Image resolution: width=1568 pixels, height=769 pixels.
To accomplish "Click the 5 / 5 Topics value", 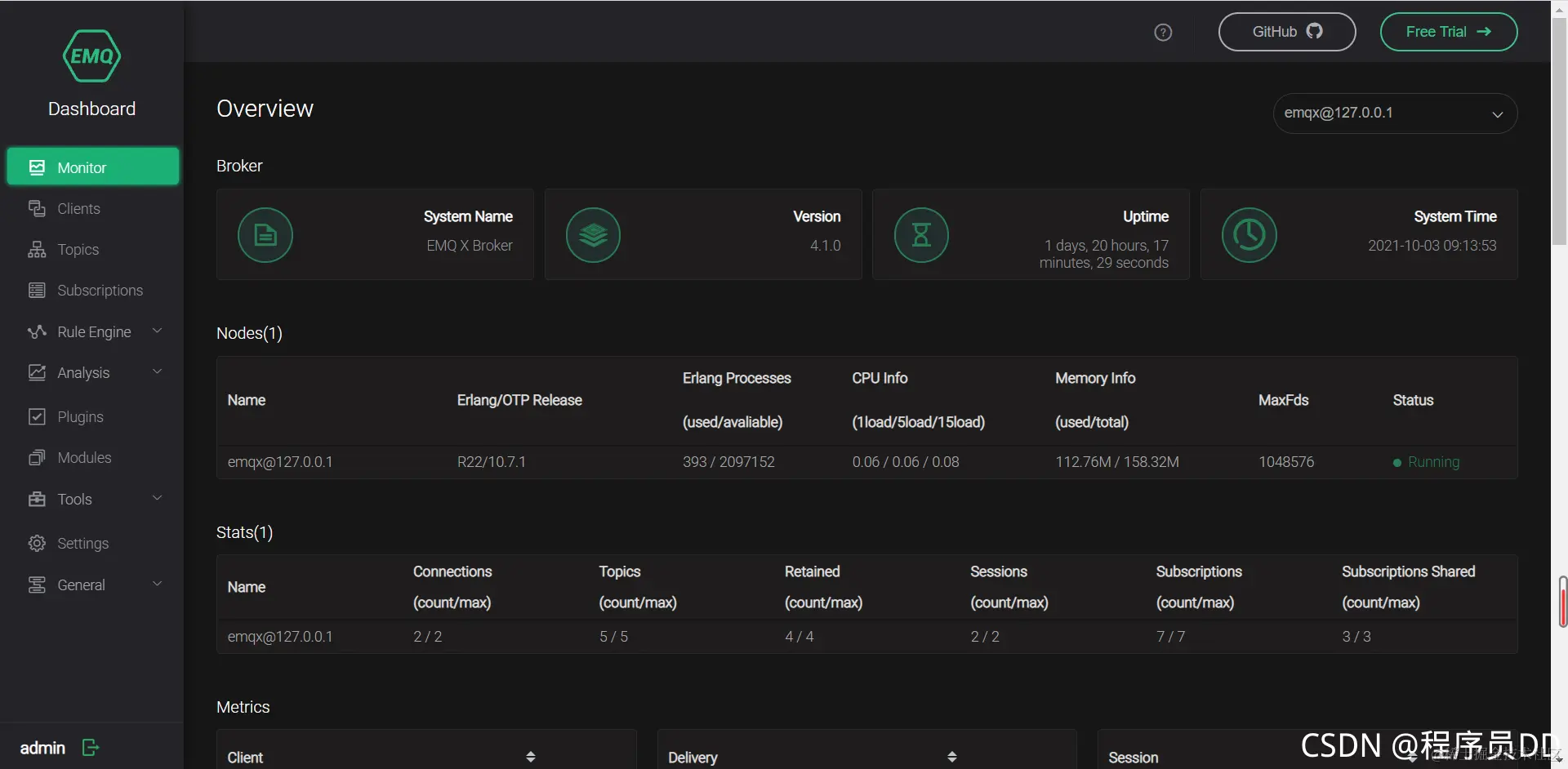I will click(x=613, y=637).
